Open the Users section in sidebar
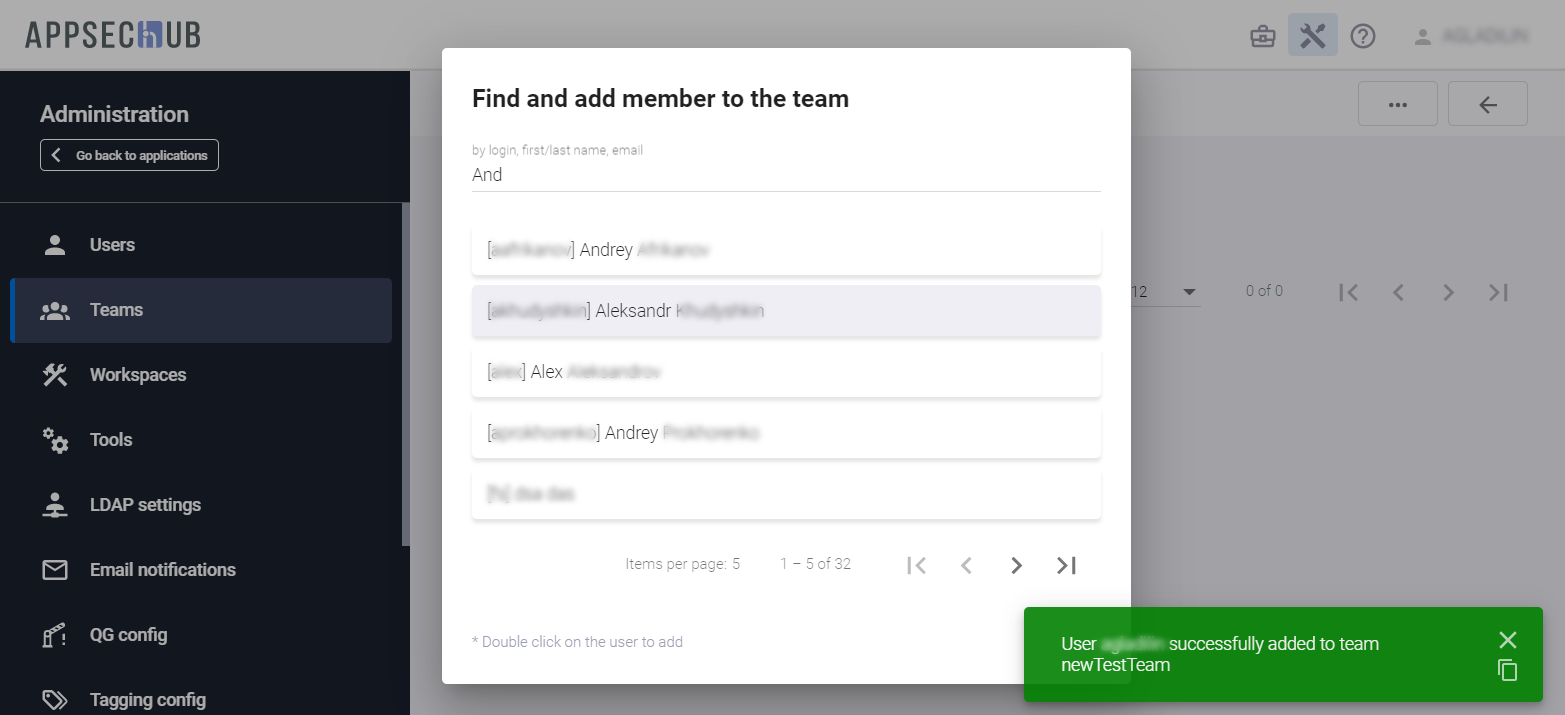 112,245
